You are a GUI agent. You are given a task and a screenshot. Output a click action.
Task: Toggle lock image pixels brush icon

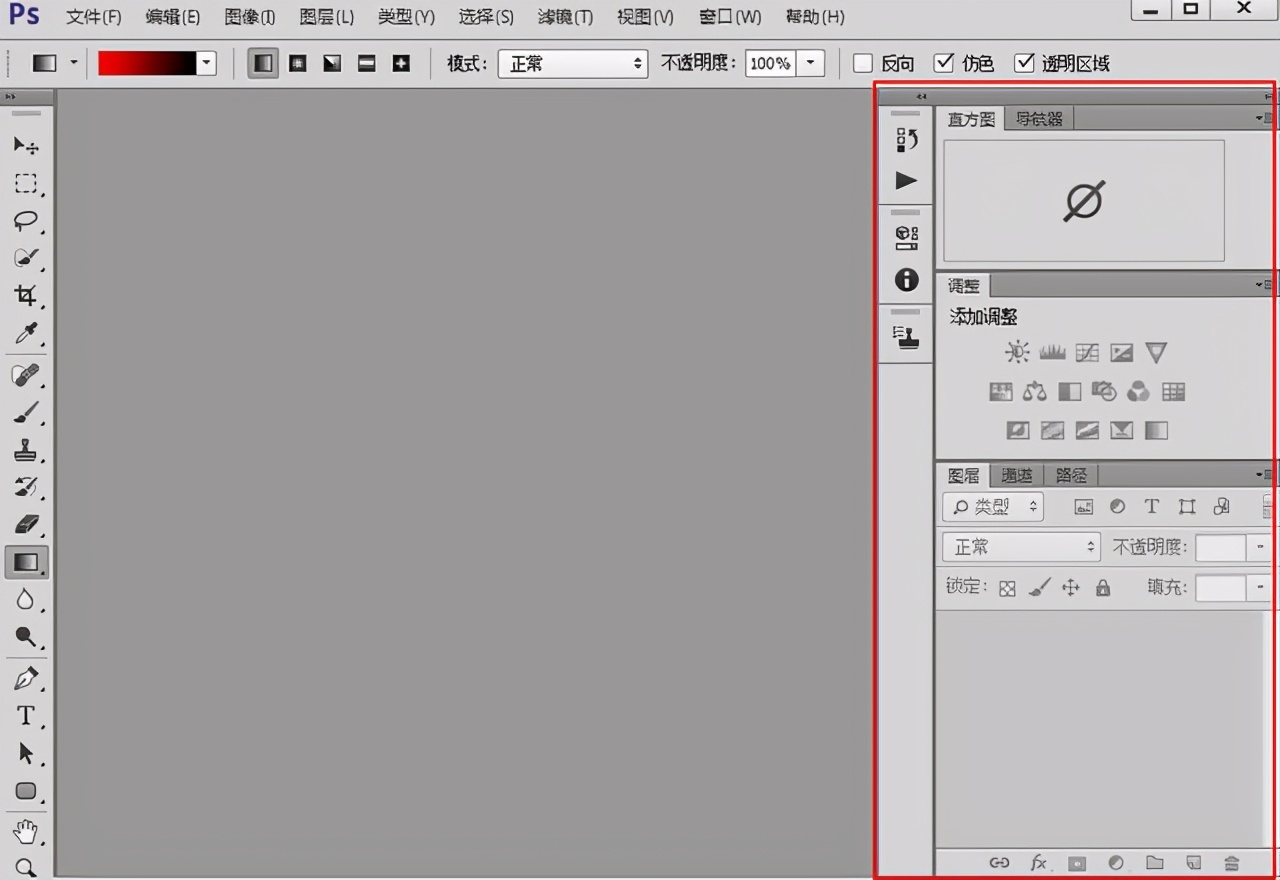(1039, 588)
